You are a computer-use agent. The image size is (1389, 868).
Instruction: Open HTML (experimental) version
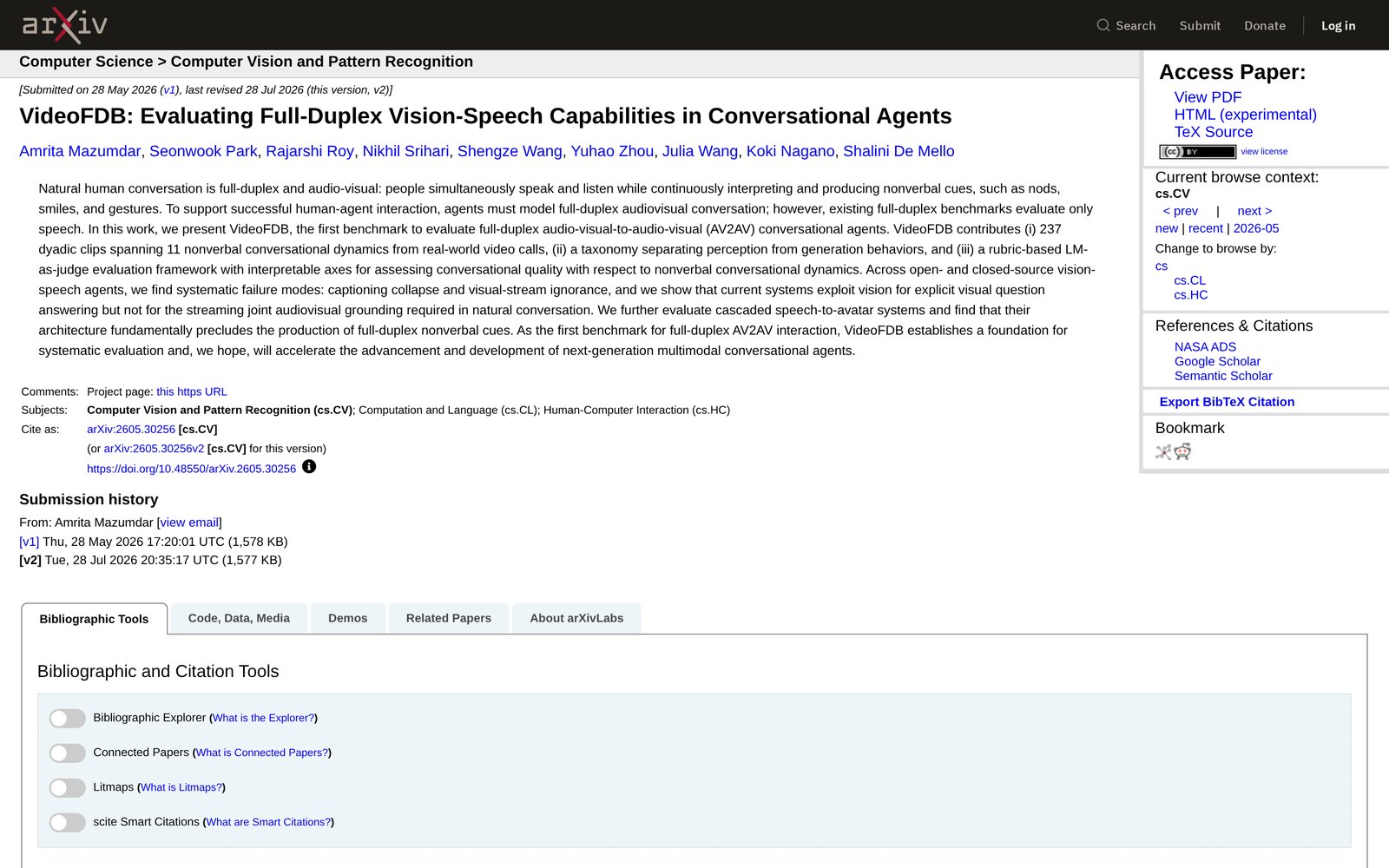[x=1245, y=115]
